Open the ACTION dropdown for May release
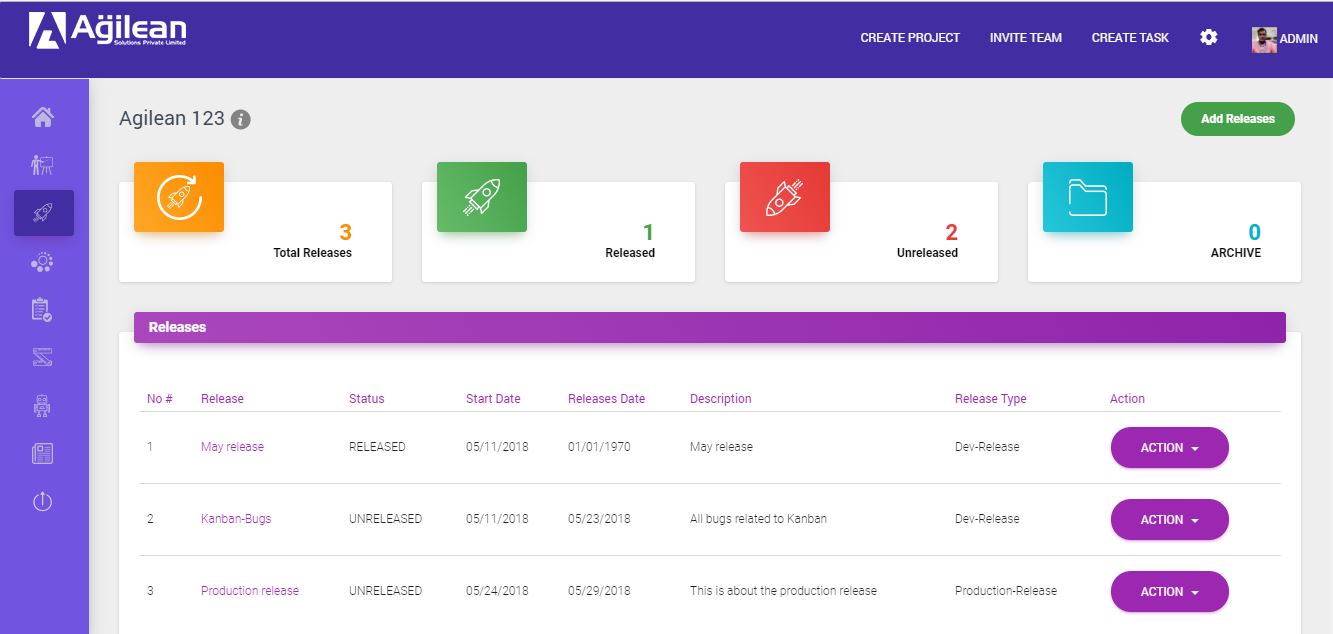The width and height of the screenshot is (1333, 634). 1169,447
